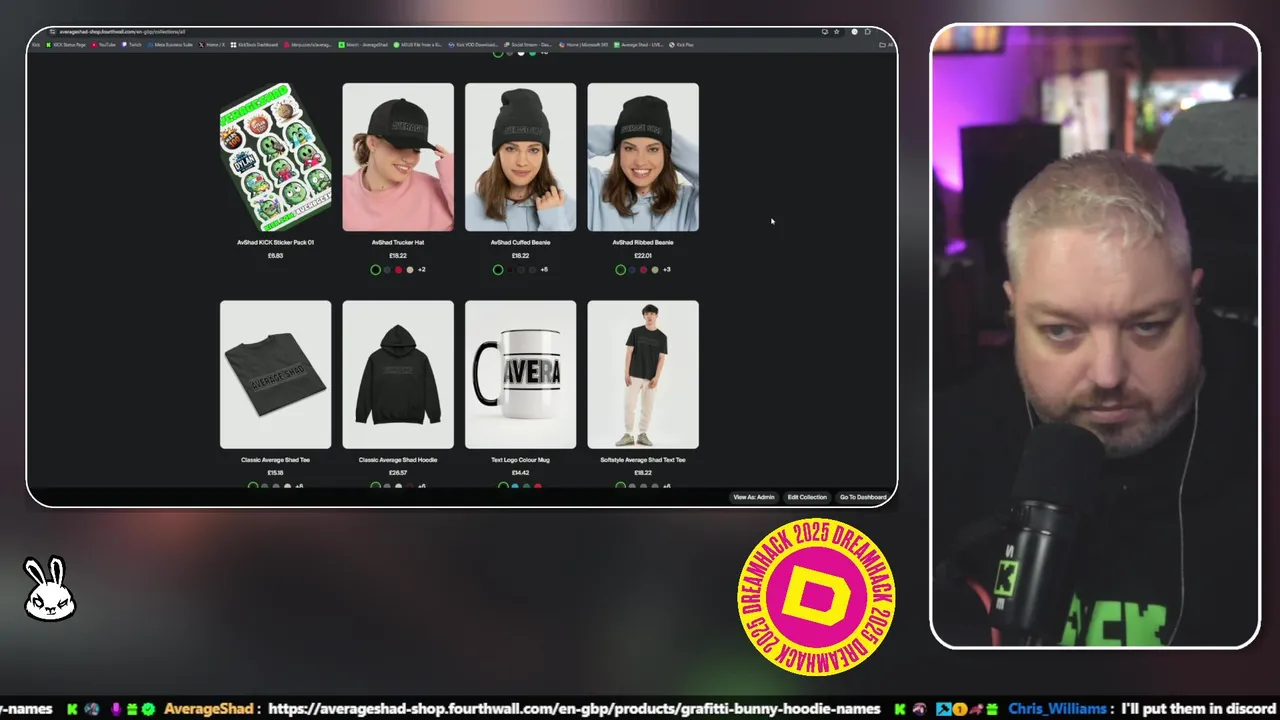Open the Home | Microsoft 365 bookmark
This screenshot has height=720, width=1280.
583,45
